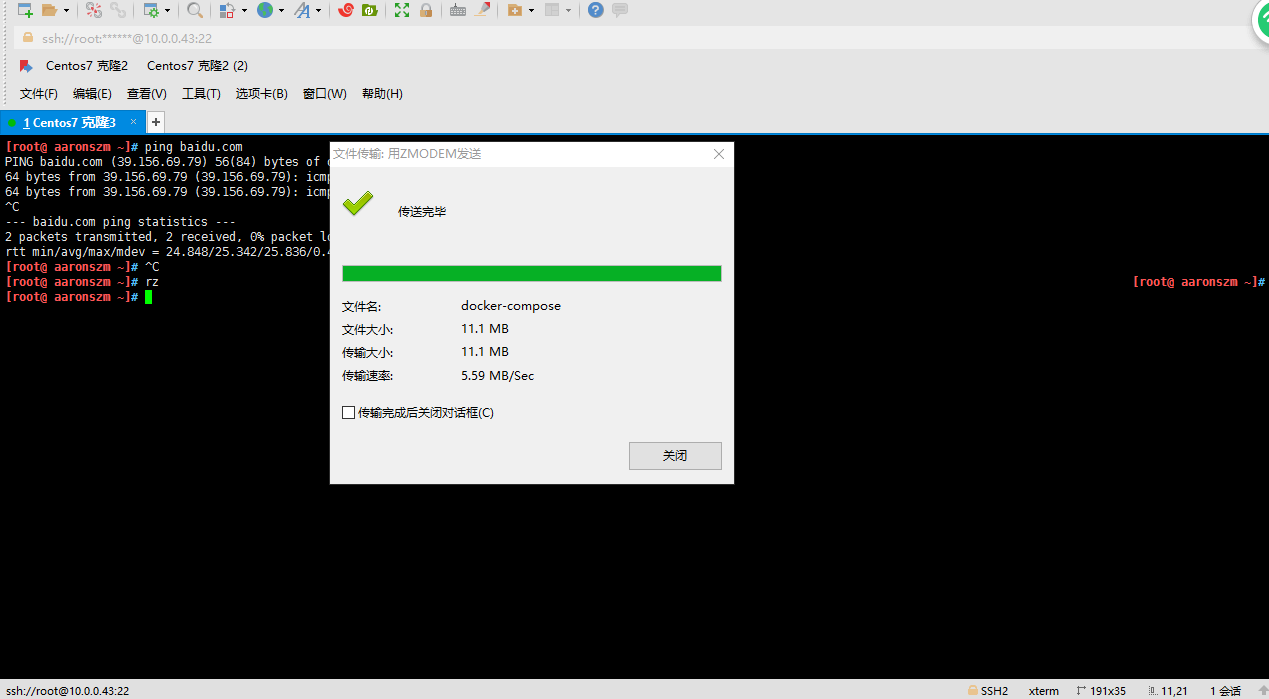Open Help question-mark icon
Image resolution: width=1269 pixels, height=699 pixels.
[596, 10]
